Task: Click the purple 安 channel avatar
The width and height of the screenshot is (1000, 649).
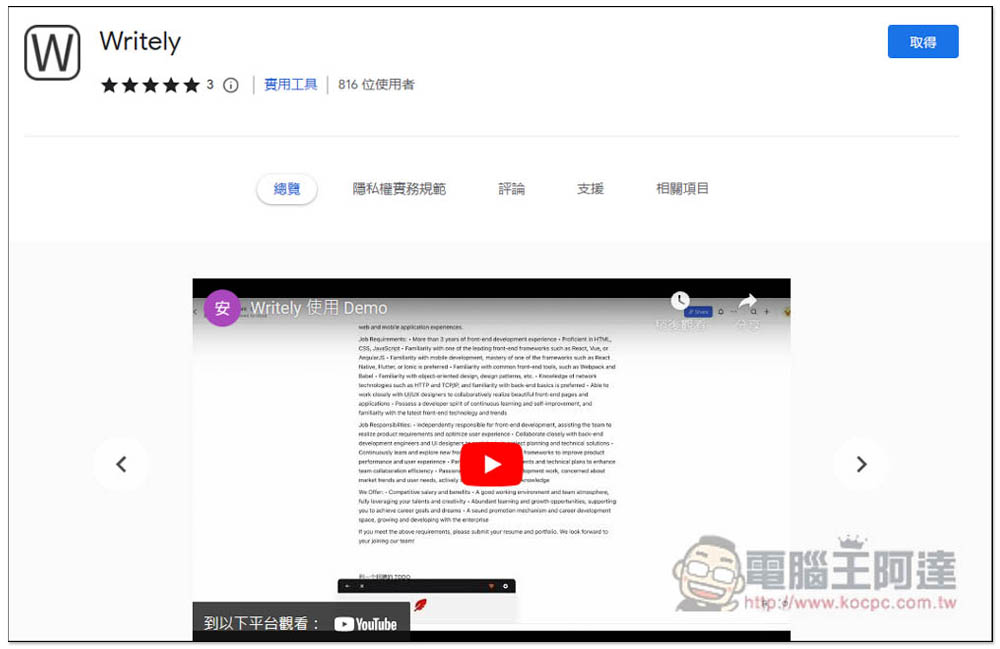Action: (222, 308)
